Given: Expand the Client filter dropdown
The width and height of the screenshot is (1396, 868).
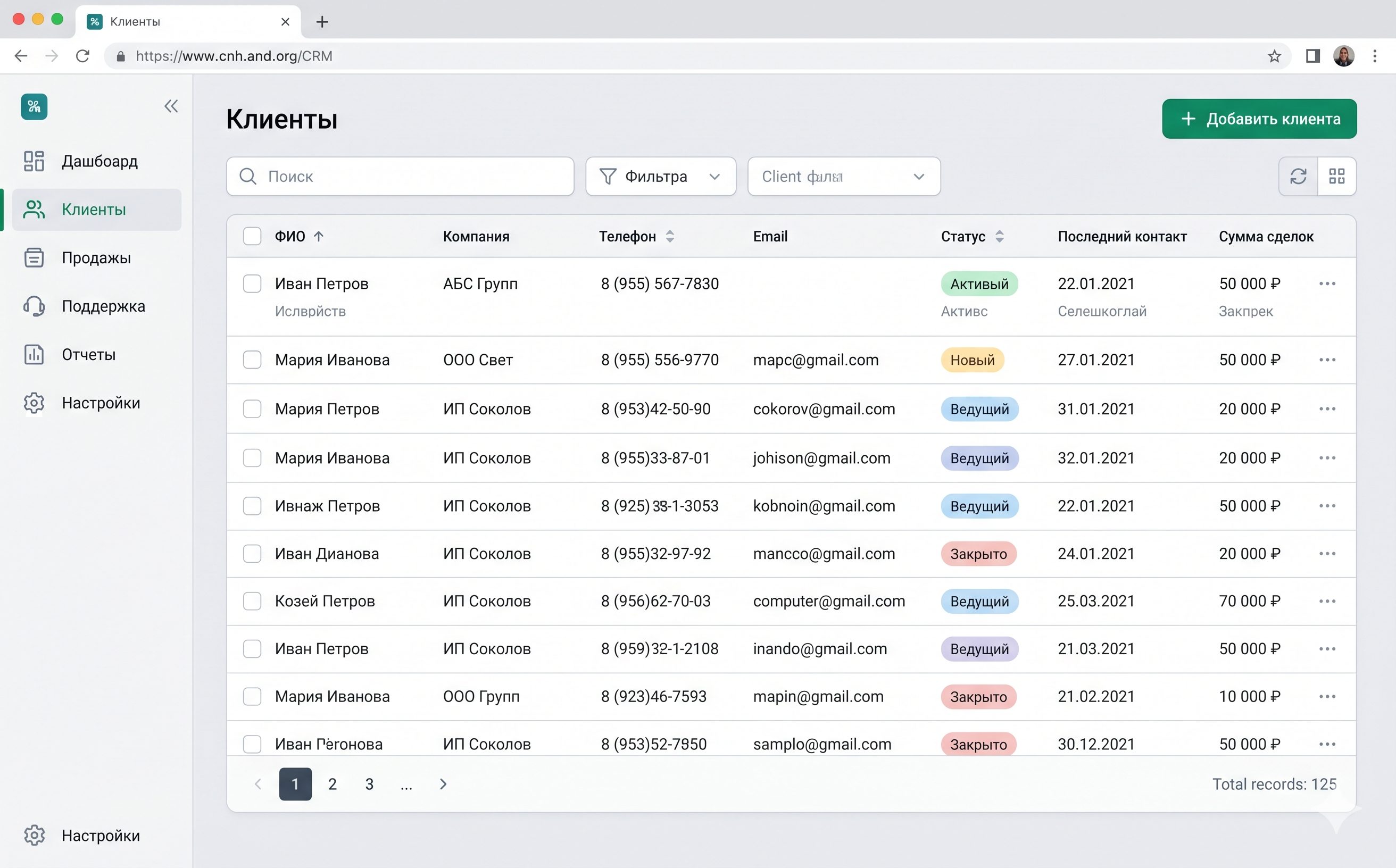Looking at the screenshot, I should (844, 176).
